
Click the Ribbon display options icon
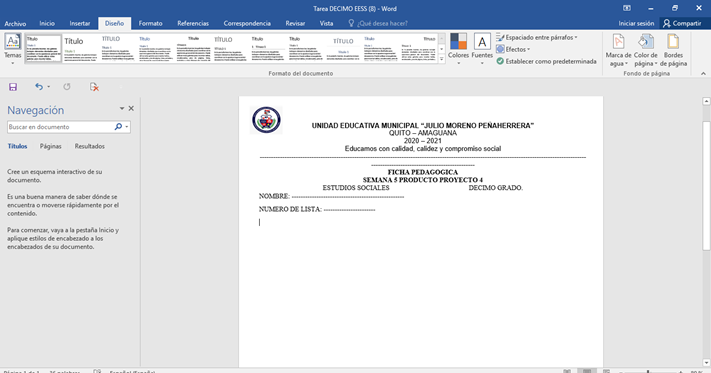627,8
